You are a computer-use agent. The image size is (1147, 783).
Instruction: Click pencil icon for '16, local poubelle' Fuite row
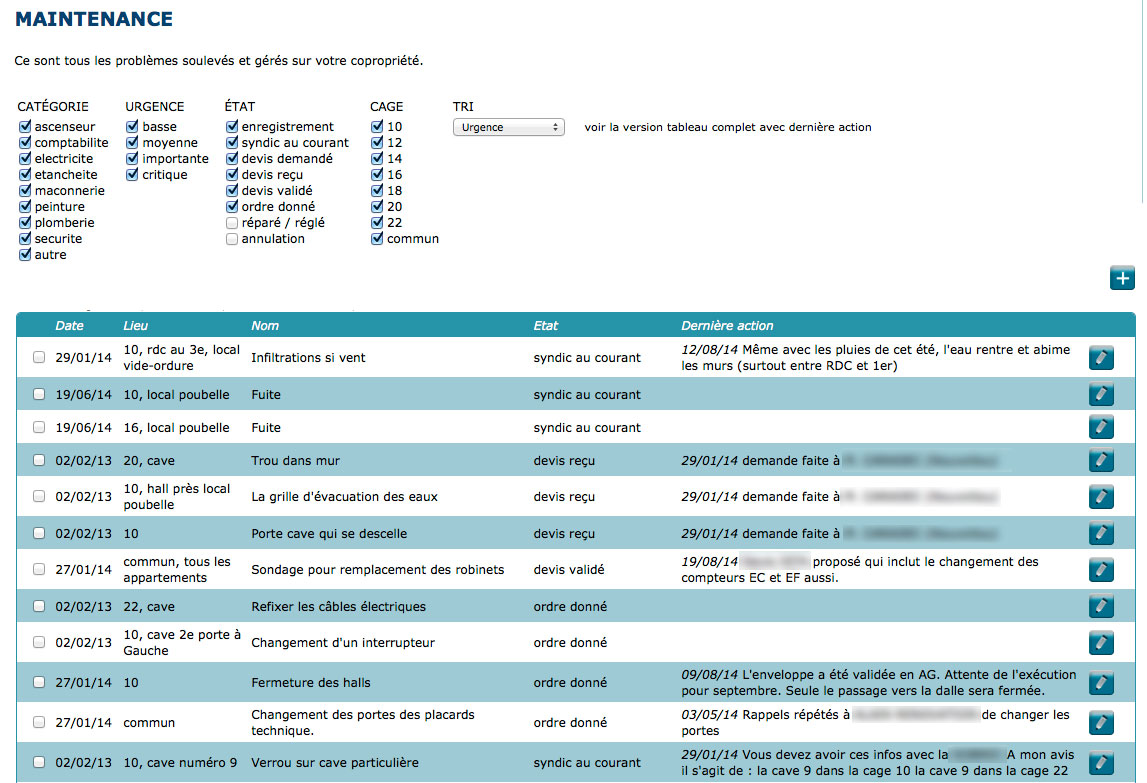tap(1101, 427)
